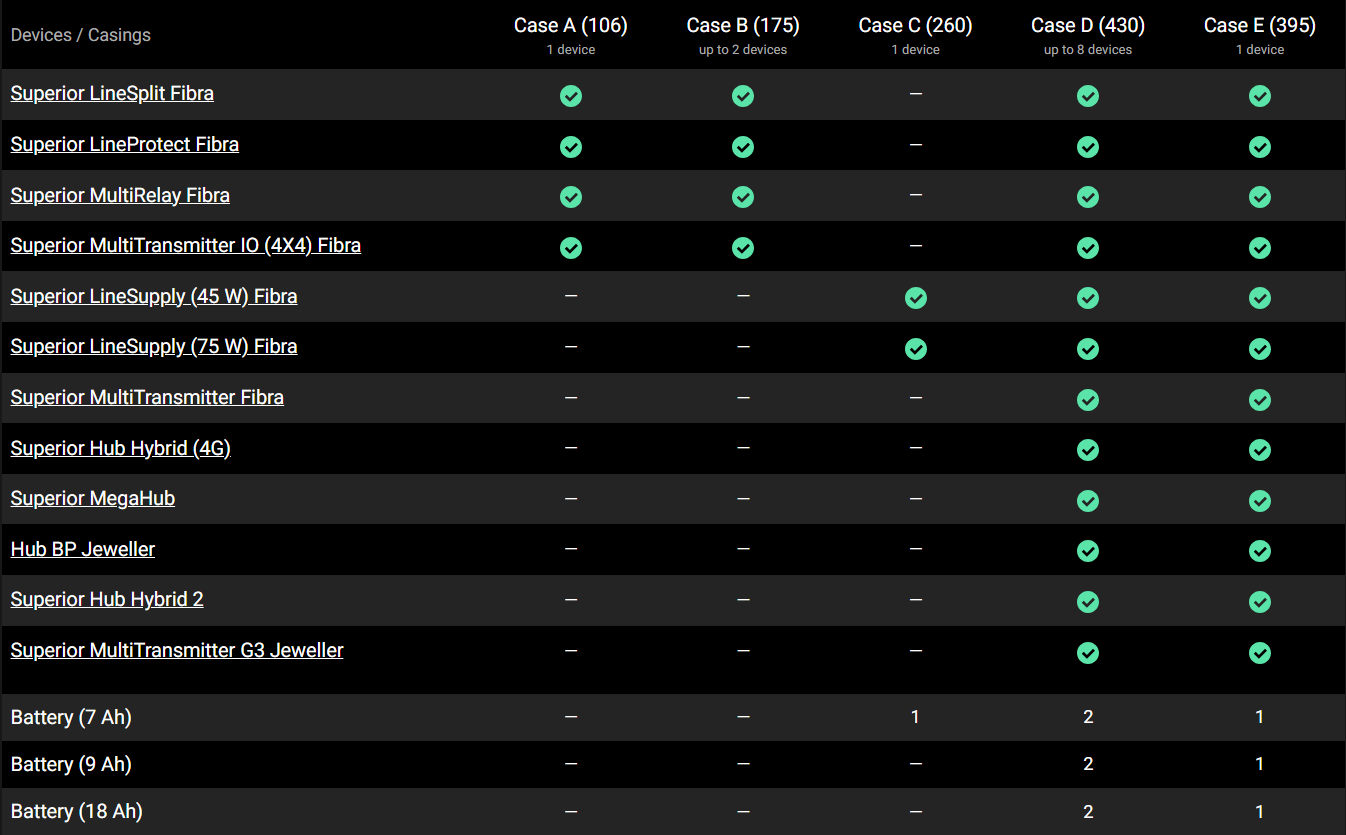Open the Superior LineProtect Fibra link

(x=125, y=145)
